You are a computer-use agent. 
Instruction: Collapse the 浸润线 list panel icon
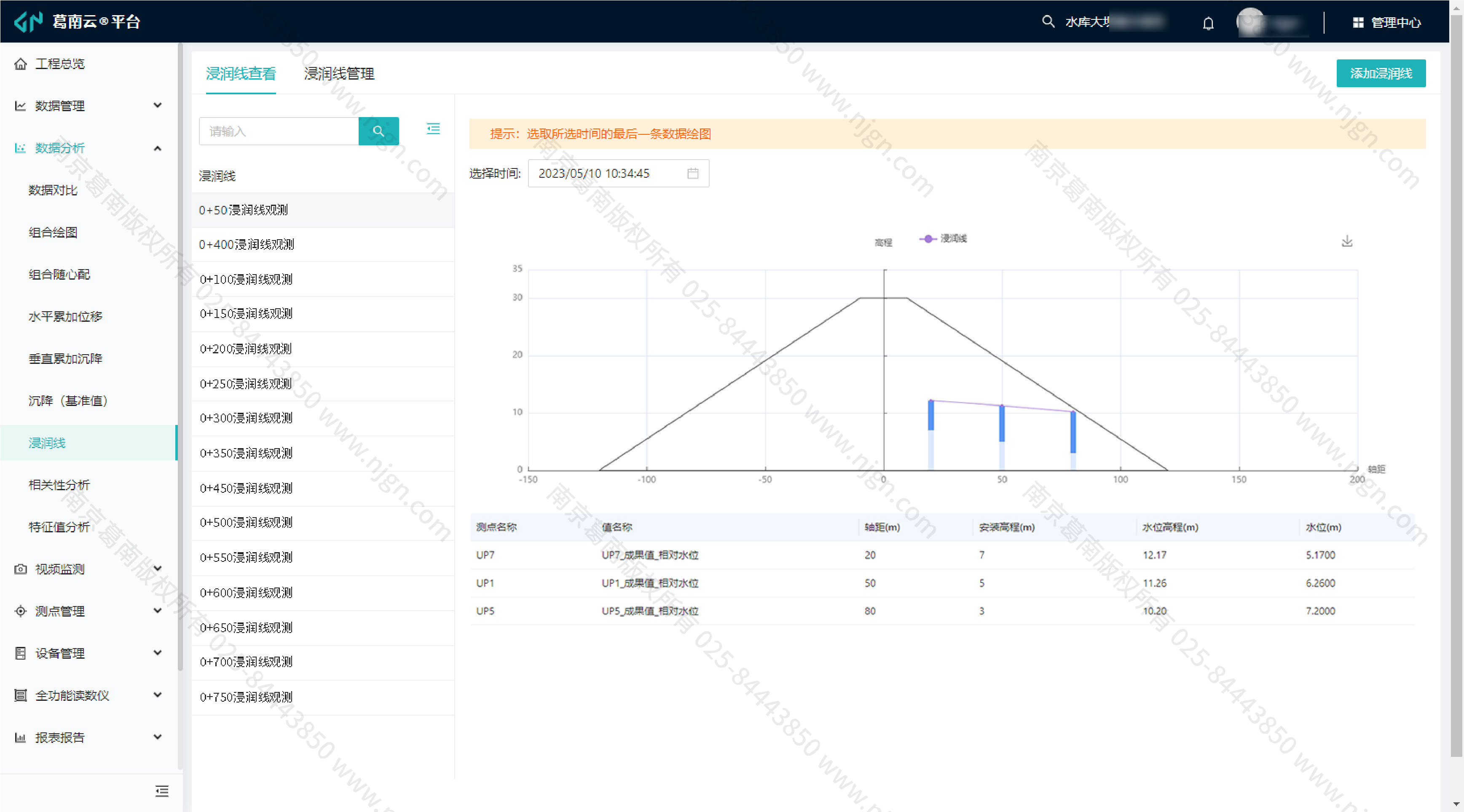pos(433,129)
